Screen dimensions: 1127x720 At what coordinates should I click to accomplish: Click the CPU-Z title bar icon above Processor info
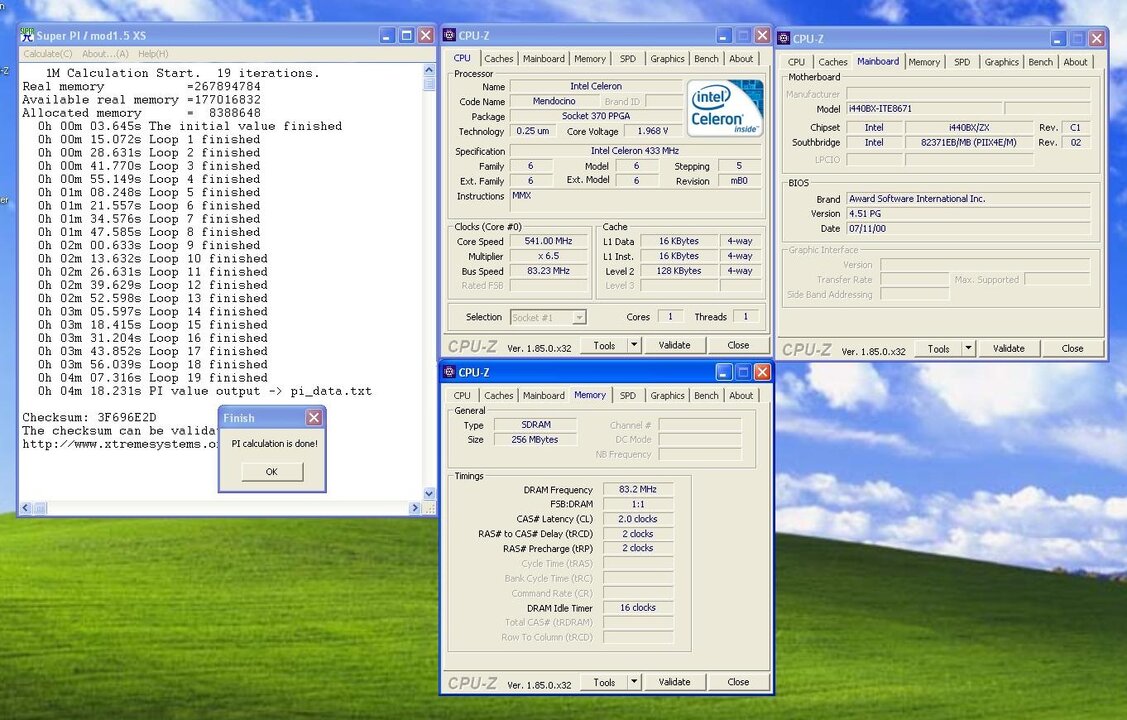click(x=449, y=34)
